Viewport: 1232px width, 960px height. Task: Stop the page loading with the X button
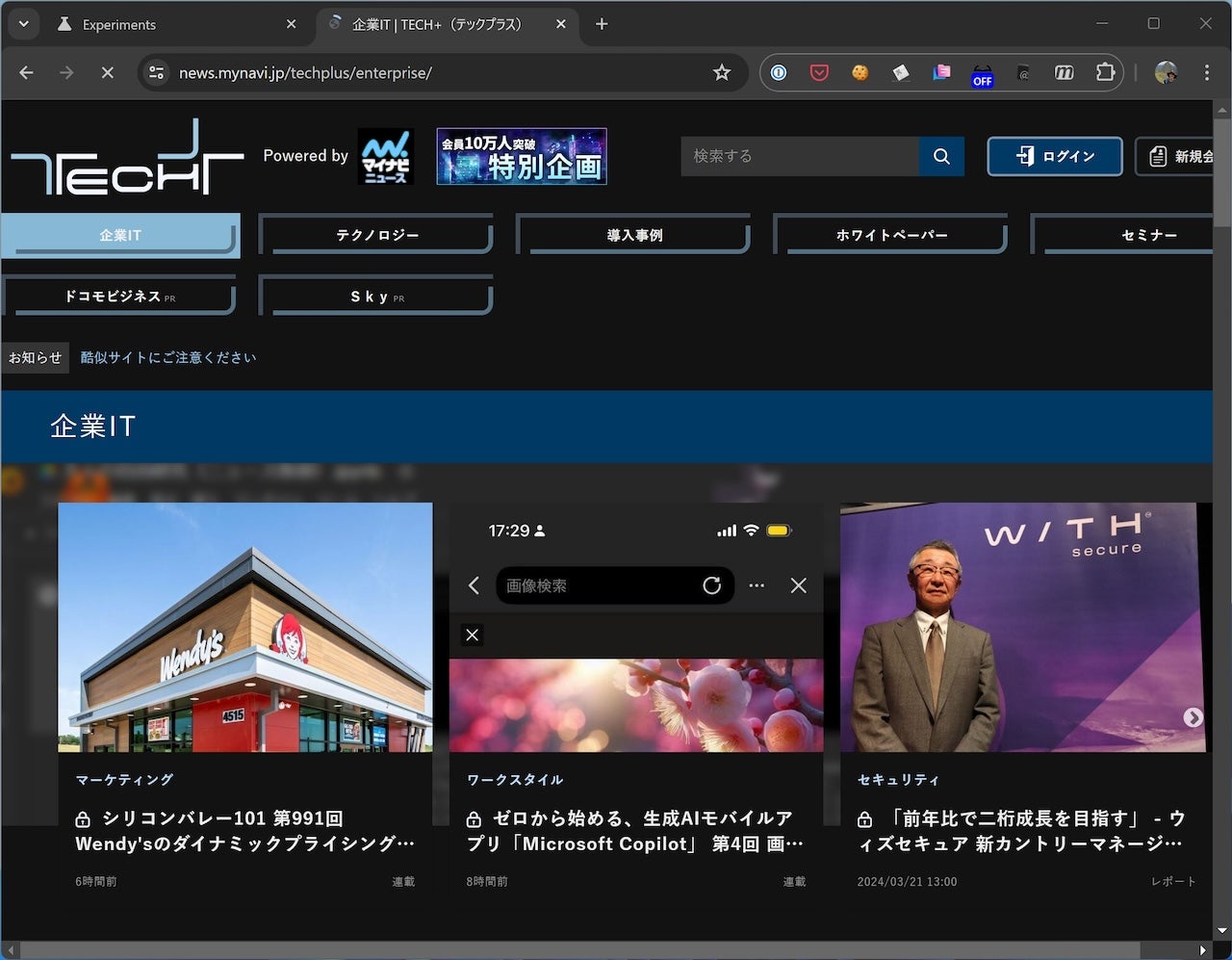(x=107, y=72)
